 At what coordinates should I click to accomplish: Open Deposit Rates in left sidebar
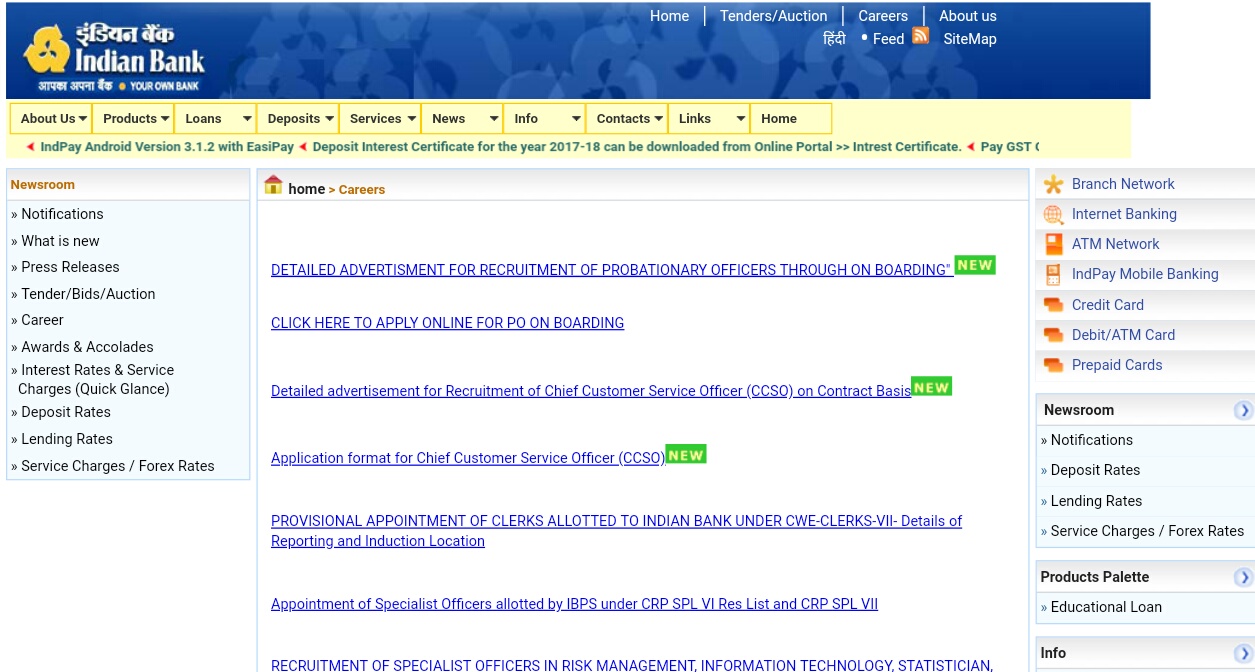point(66,412)
